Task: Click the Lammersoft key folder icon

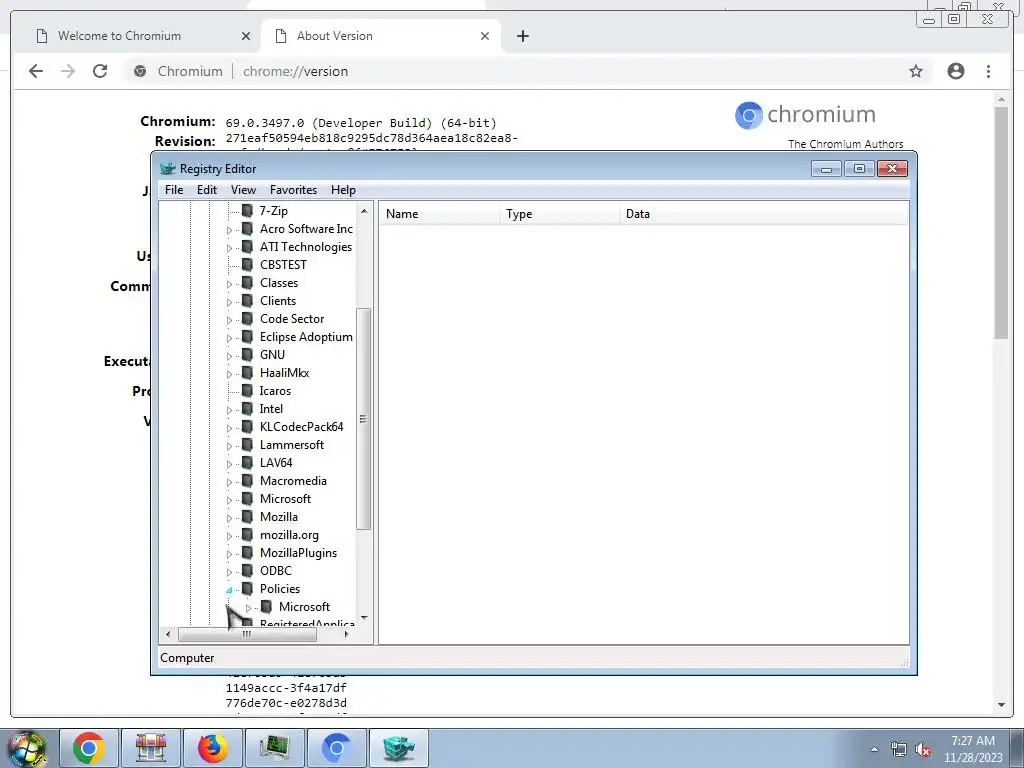Action: [248, 444]
